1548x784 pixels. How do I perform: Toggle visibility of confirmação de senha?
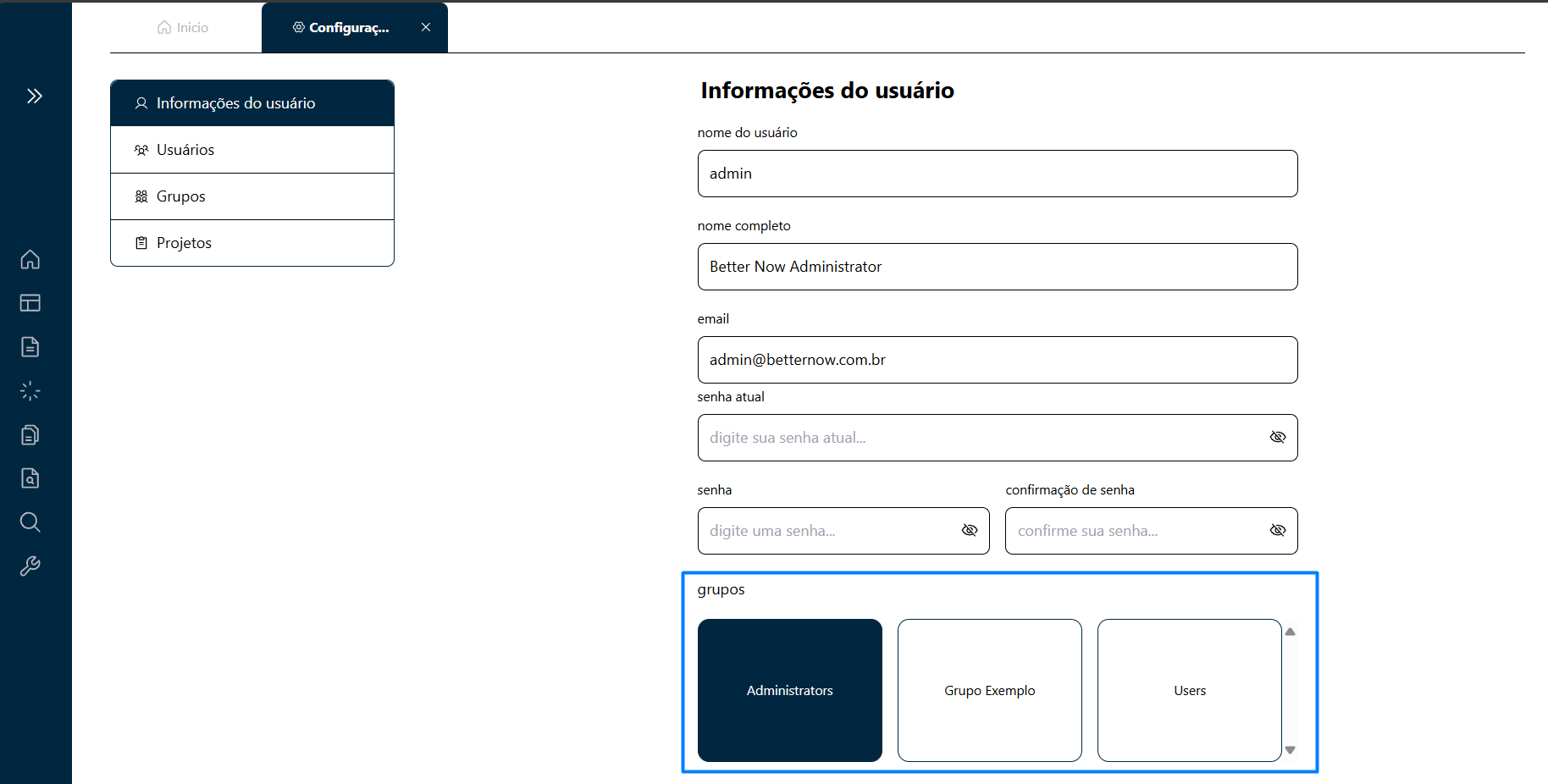click(1278, 531)
